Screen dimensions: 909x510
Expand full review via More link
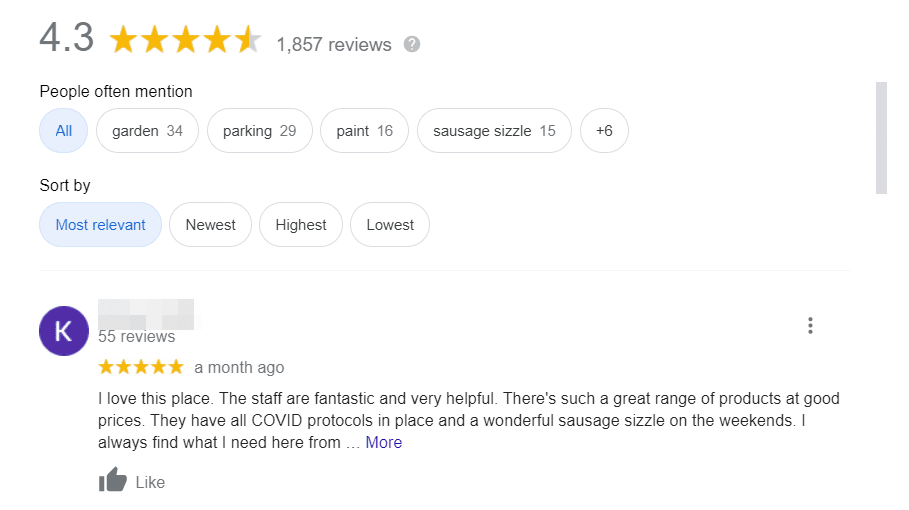pyautogui.click(x=384, y=442)
